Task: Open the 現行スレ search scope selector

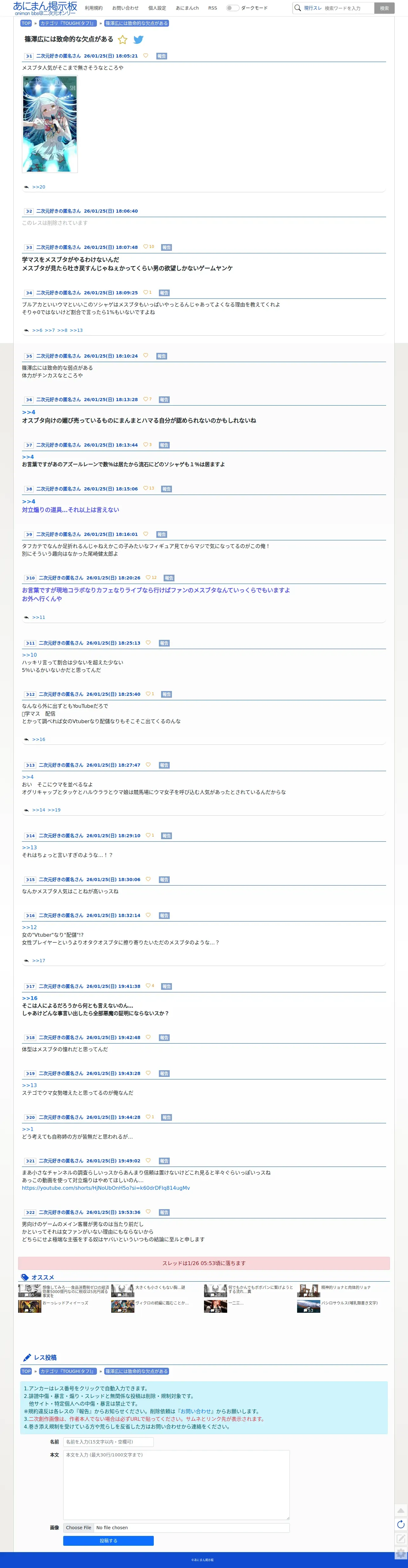Action: point(313,8)
